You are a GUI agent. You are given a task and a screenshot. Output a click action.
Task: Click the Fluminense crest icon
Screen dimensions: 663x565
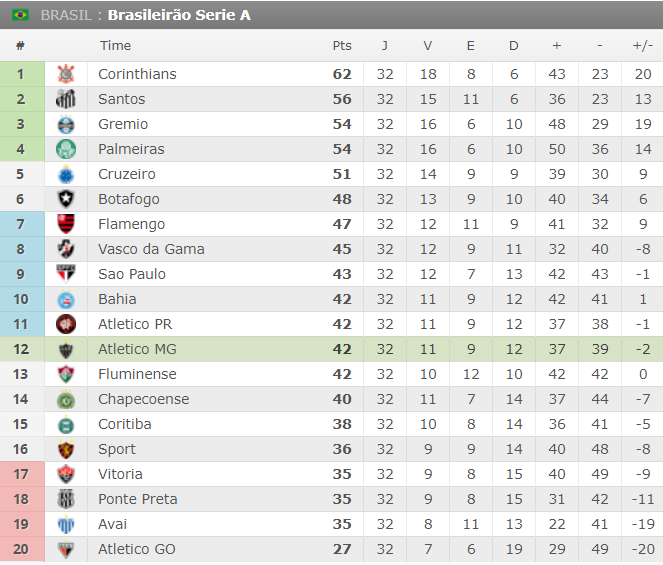pos(66,374)
